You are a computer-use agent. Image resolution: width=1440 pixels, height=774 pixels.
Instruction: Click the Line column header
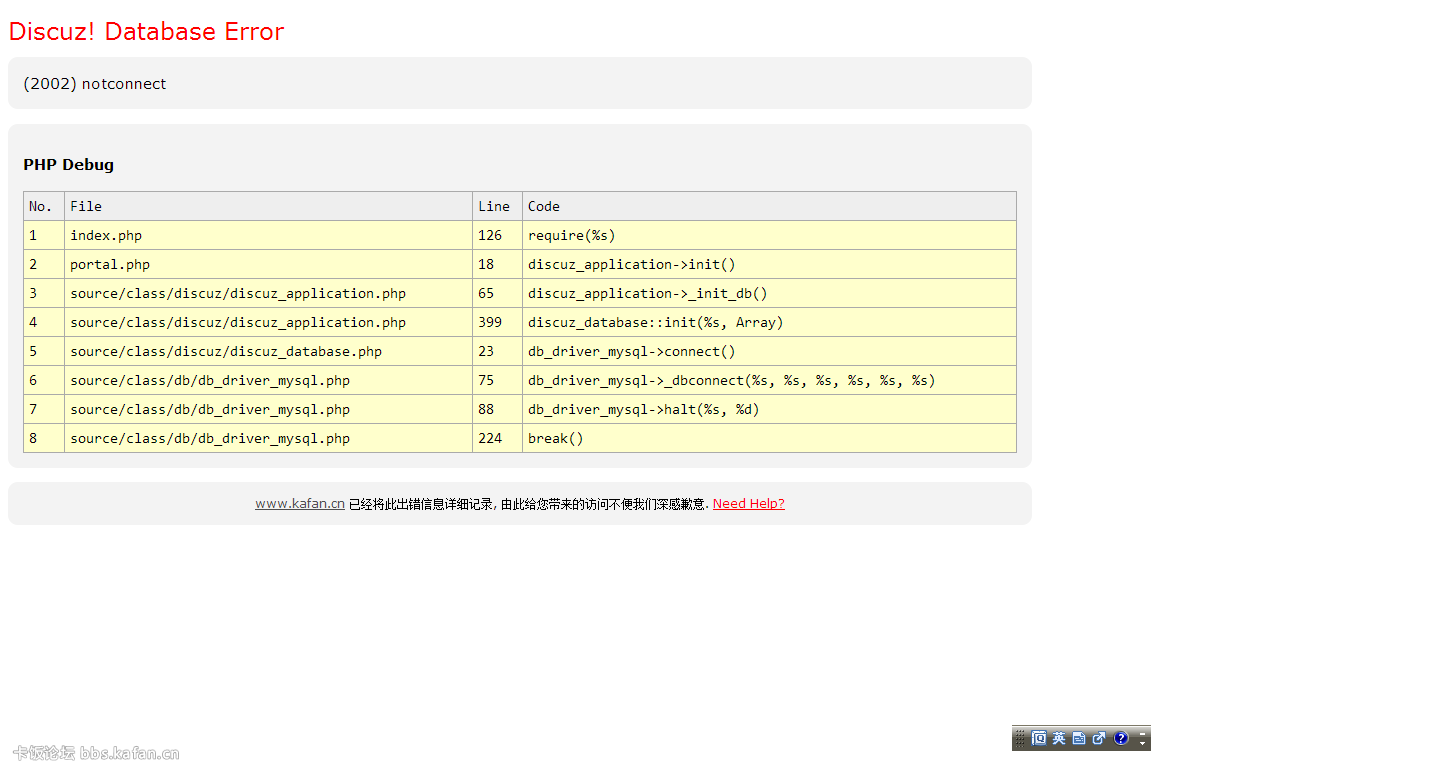[498, 206]
